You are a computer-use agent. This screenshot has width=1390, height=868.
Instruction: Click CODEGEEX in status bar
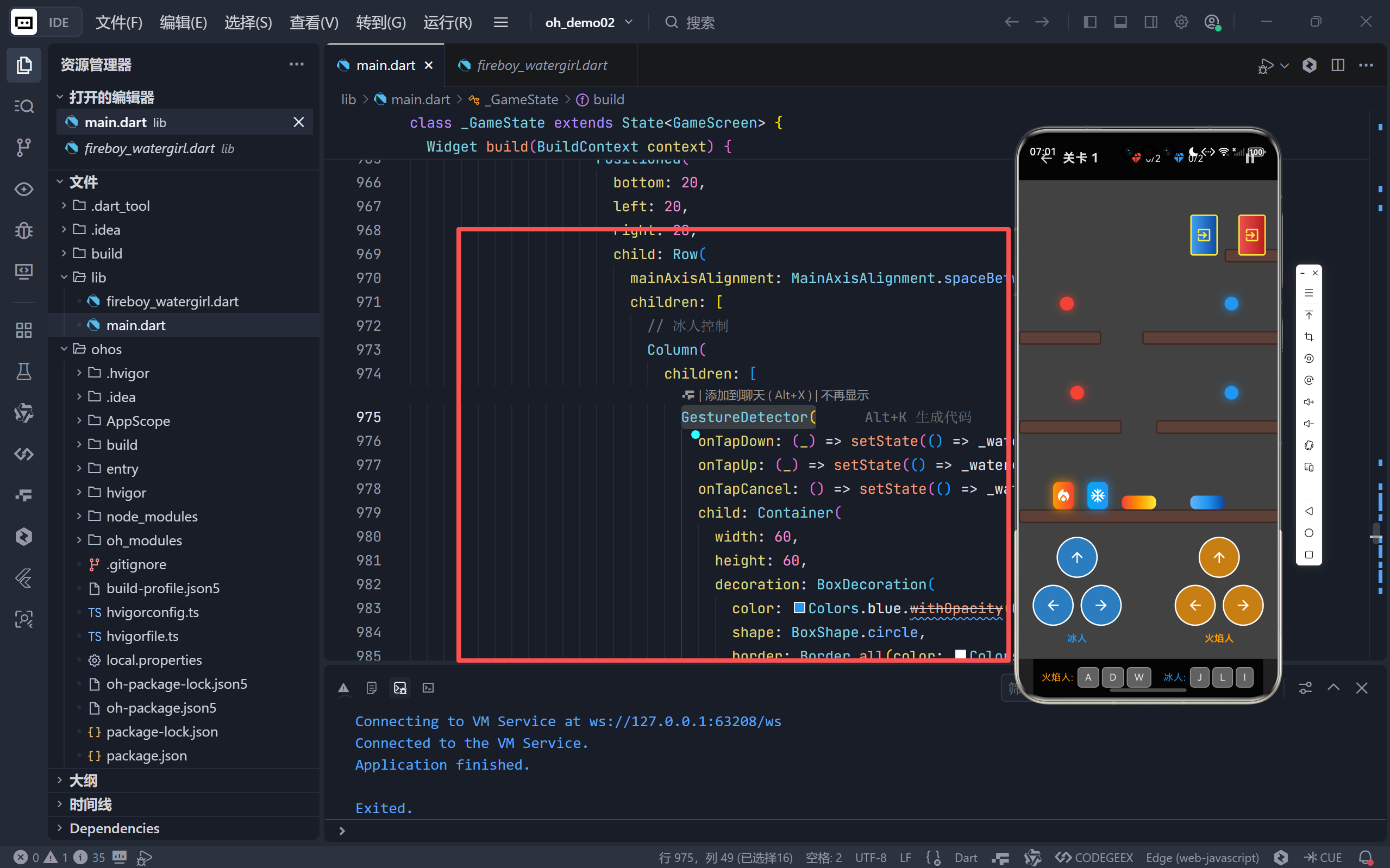1094,857
